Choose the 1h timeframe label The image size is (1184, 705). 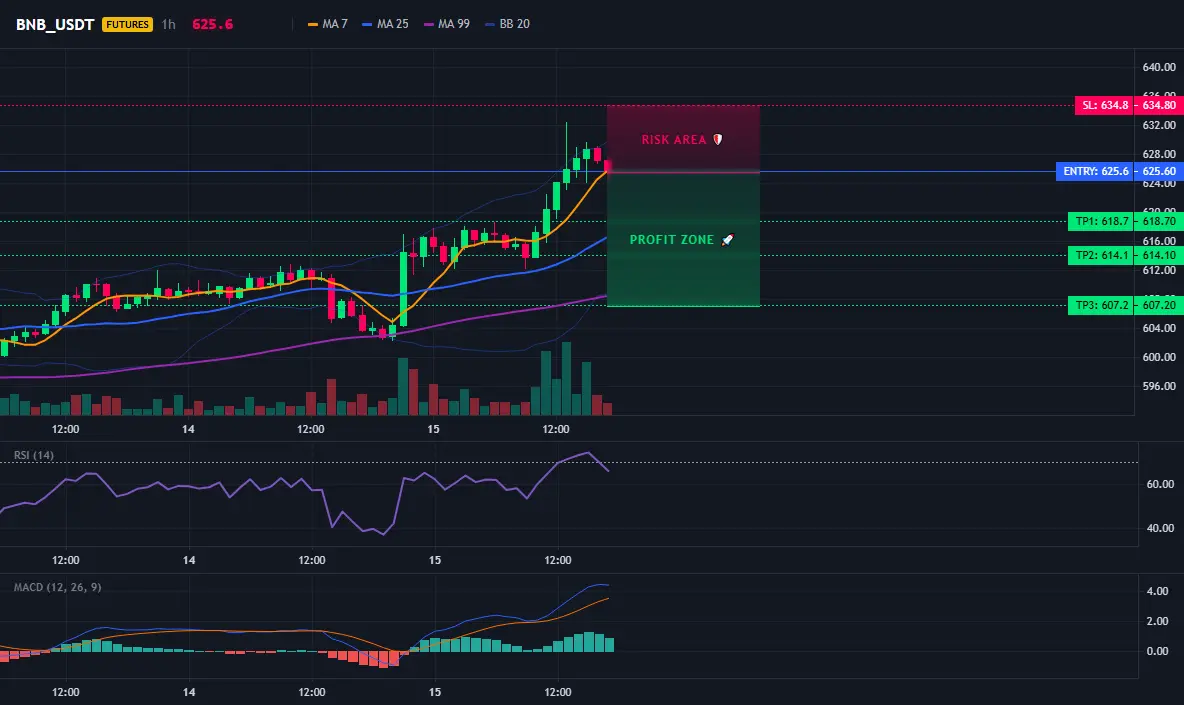(168, 24)
